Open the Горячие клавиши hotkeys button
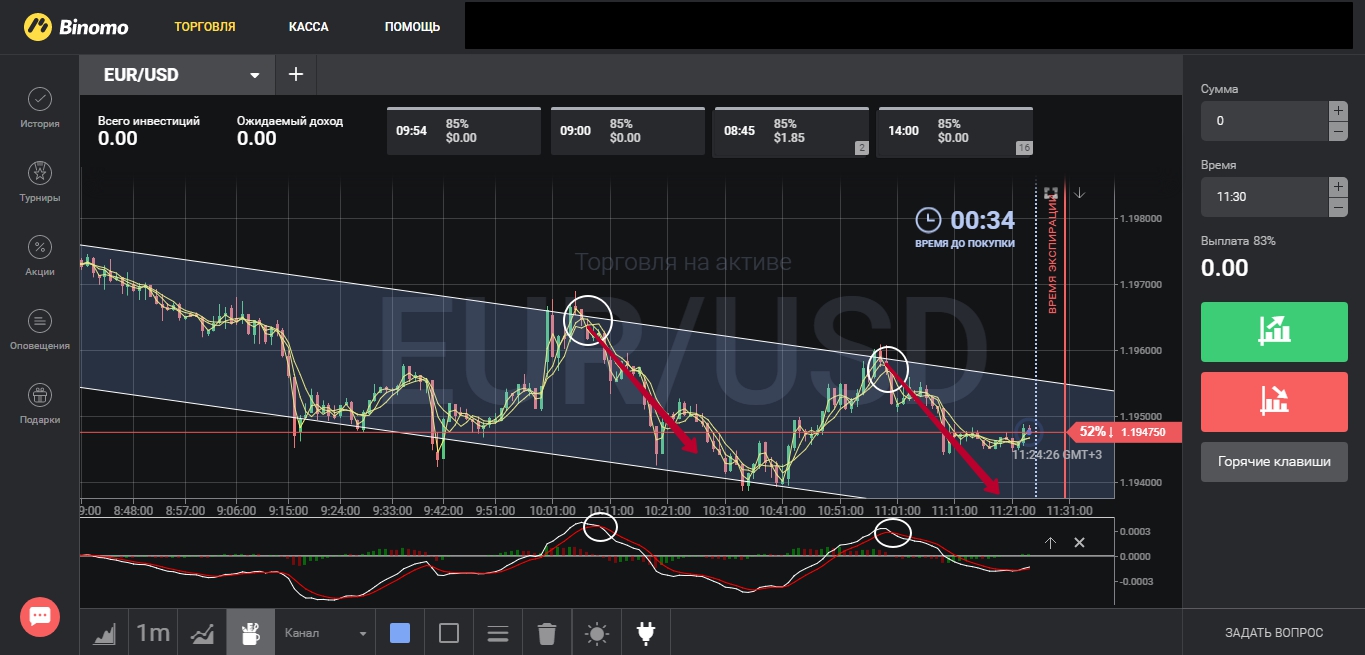The image size is (1365, 655). point(1274,462)
